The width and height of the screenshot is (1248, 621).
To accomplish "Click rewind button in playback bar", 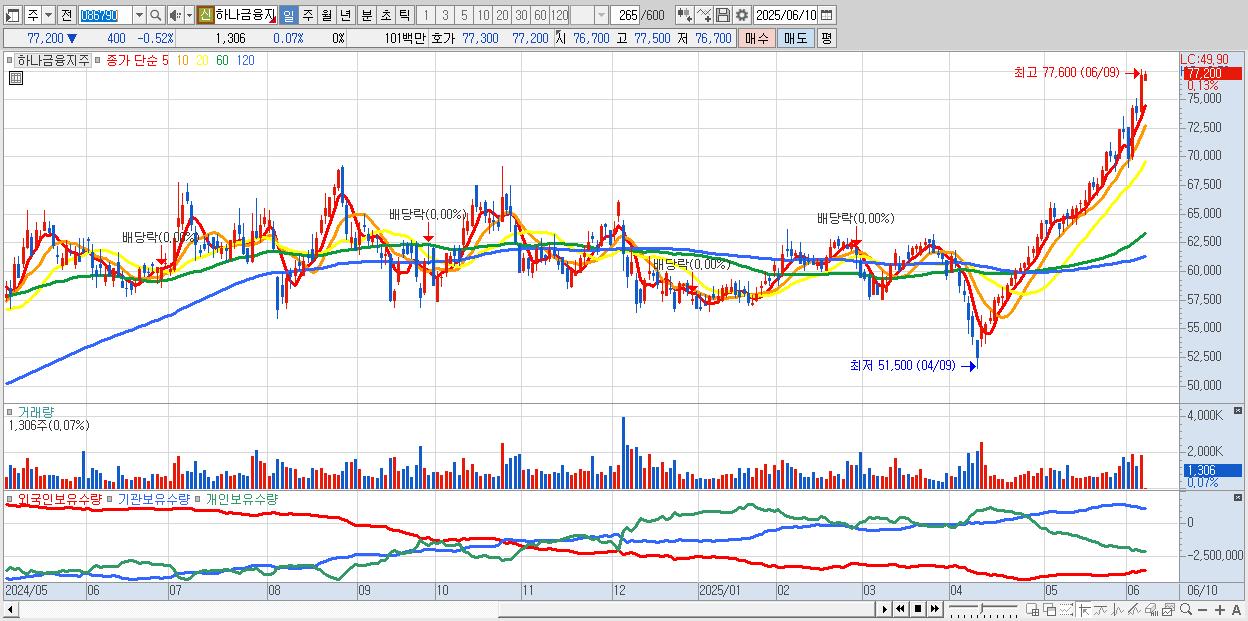I will pyautogui.click(x=900, y=609).
